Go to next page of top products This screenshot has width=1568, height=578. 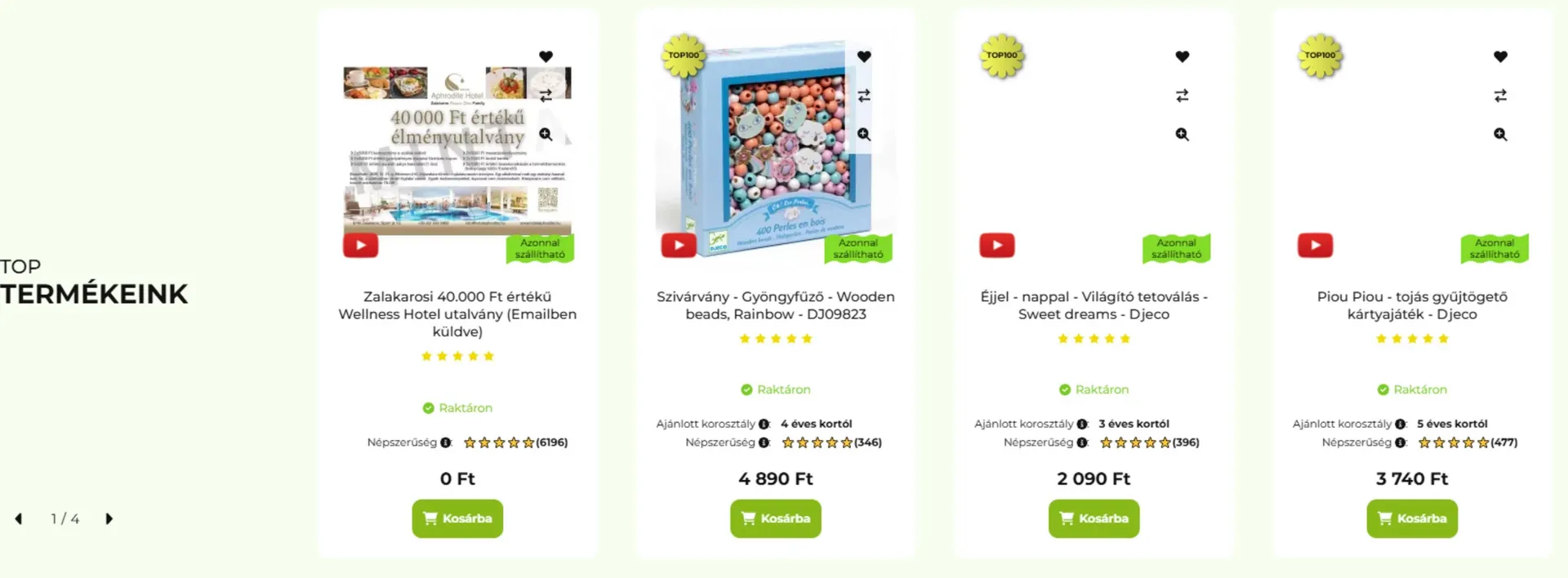pos(109,518)
